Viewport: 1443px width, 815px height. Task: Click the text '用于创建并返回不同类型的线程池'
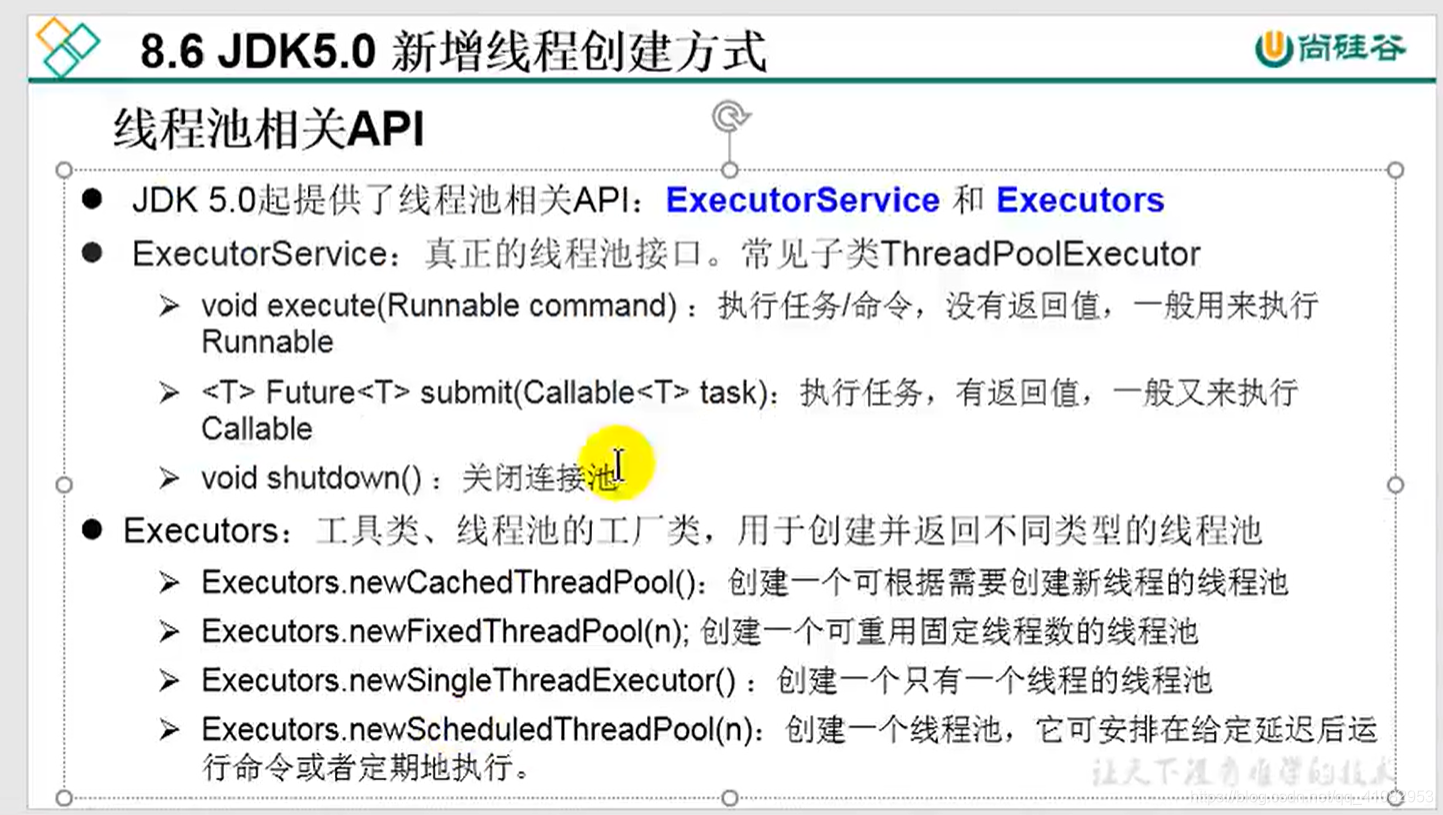998,530
